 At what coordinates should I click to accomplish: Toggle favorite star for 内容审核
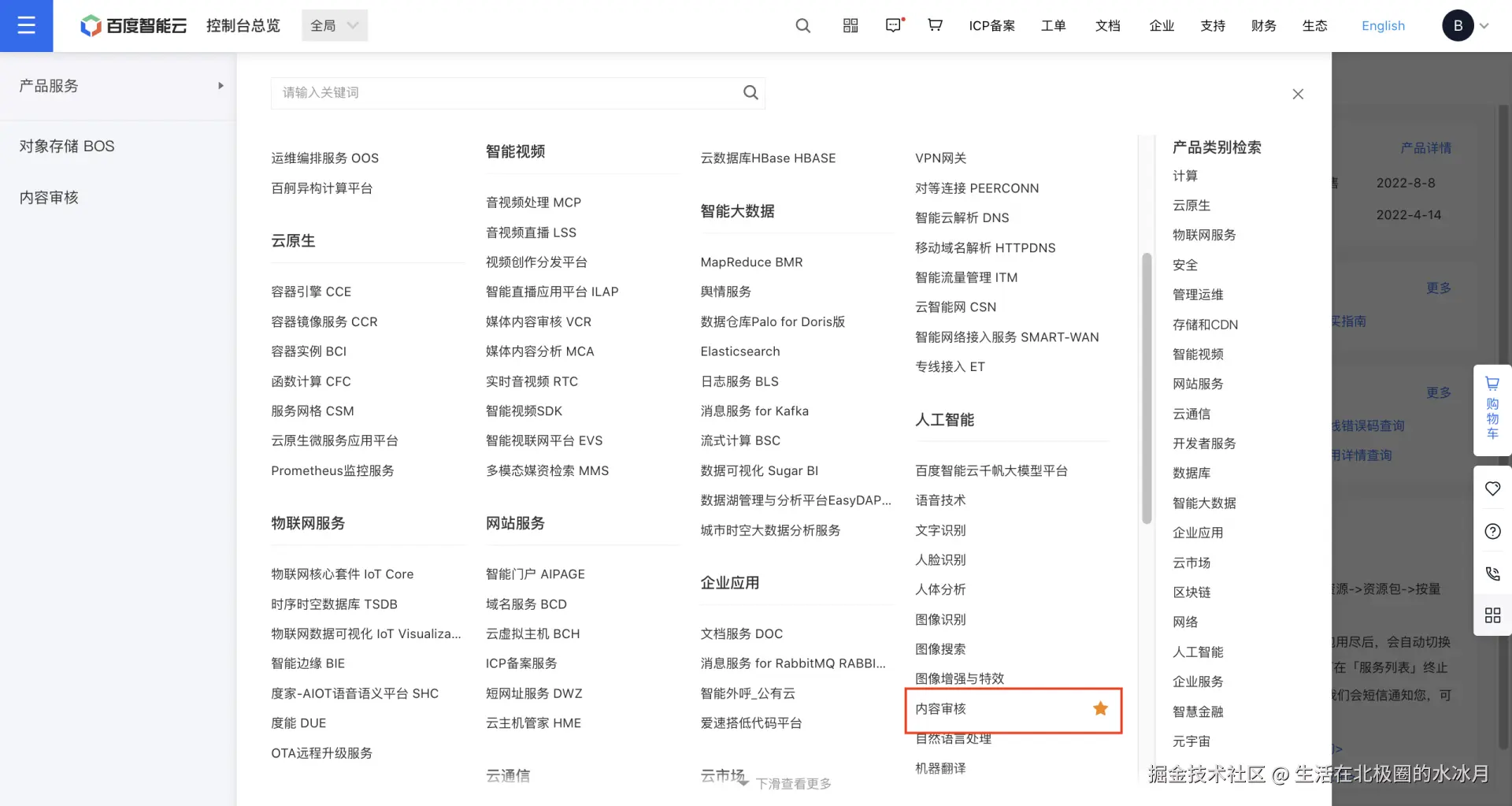[x=1100, y=708]
